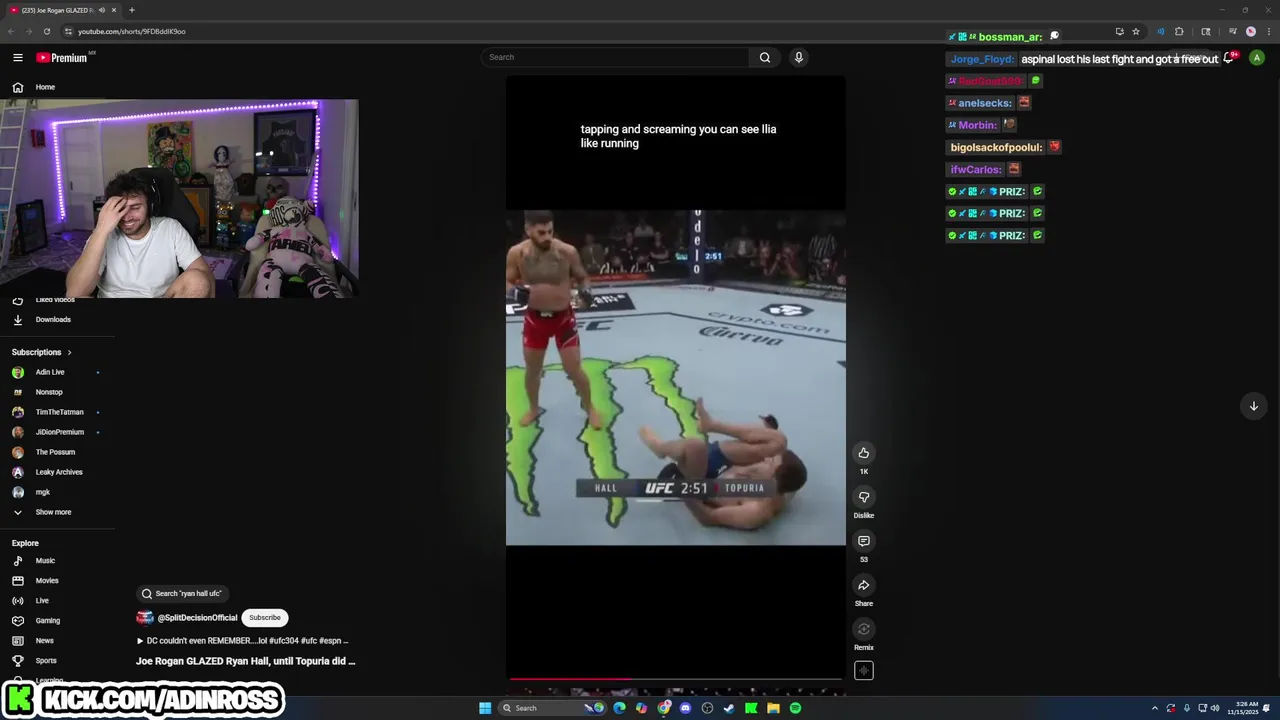Click the Chrome address bar URL

point(131,31)
